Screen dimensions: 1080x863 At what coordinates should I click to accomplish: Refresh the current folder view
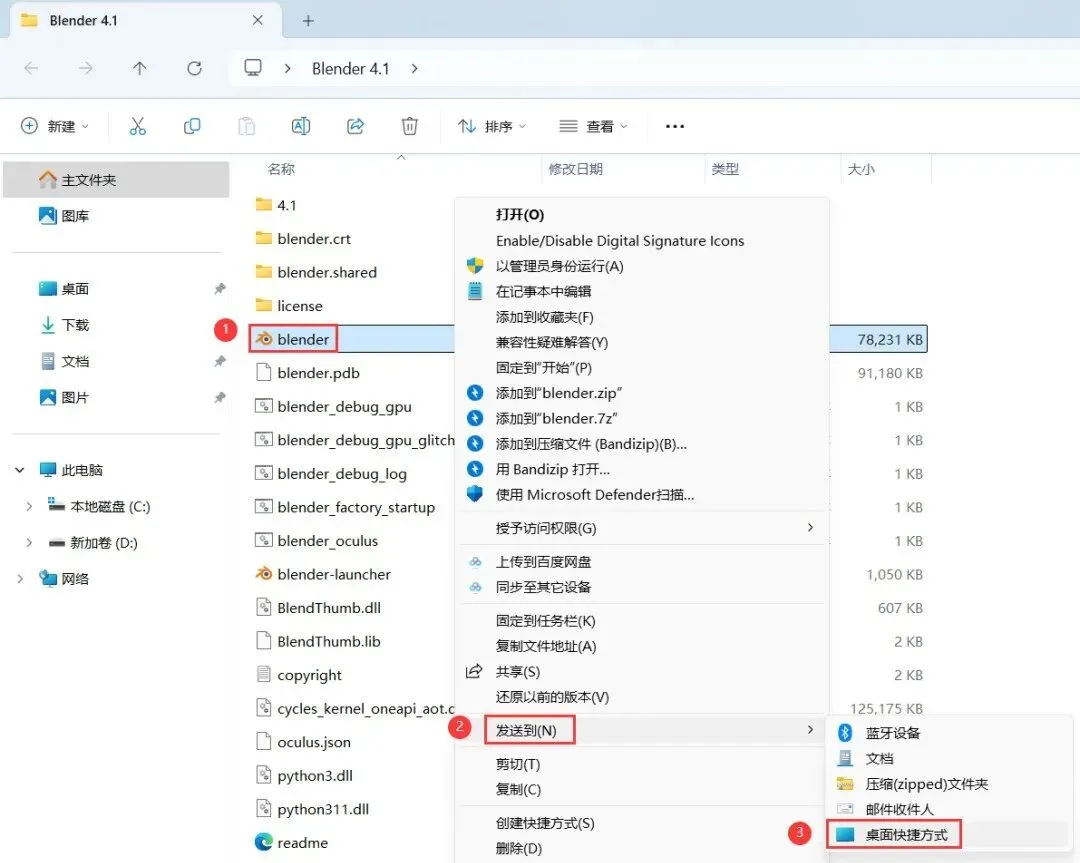[x=194, y=68]
